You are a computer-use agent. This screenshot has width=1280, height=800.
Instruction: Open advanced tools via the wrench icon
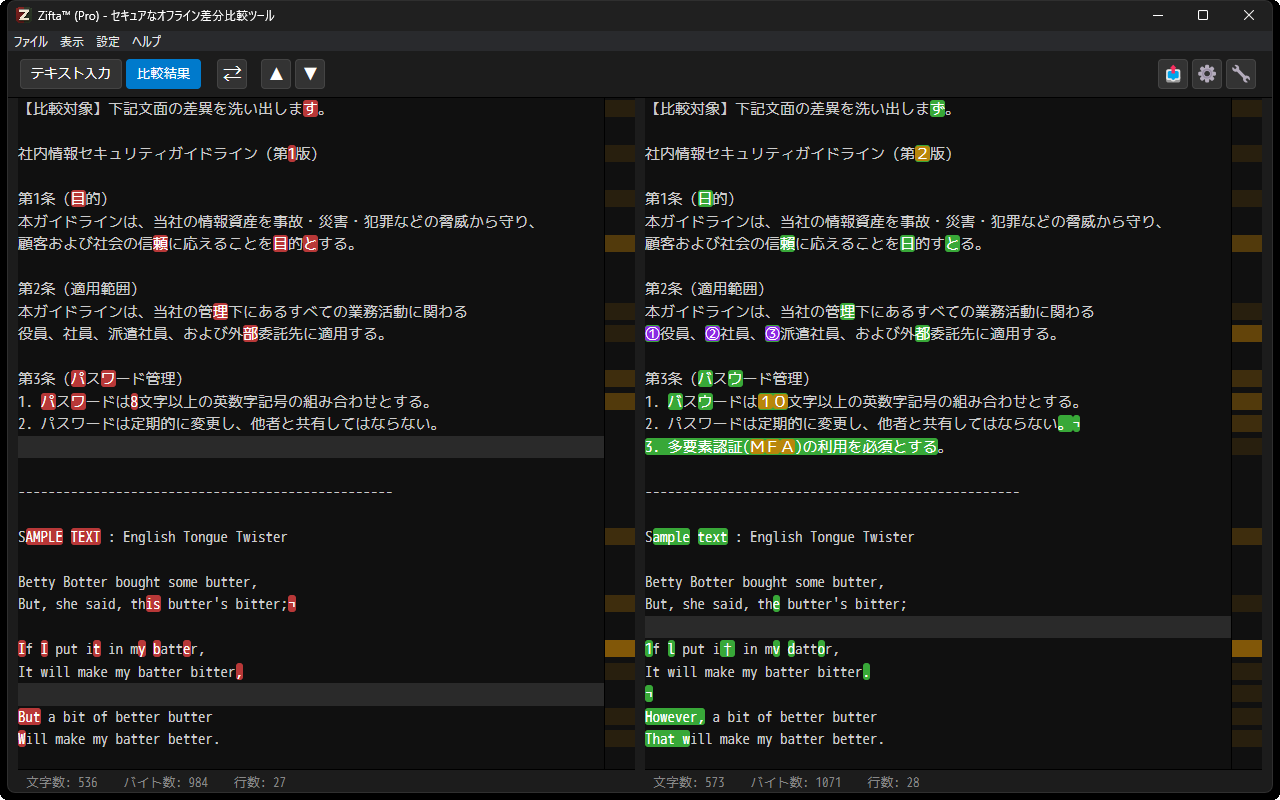point(1240,73)
